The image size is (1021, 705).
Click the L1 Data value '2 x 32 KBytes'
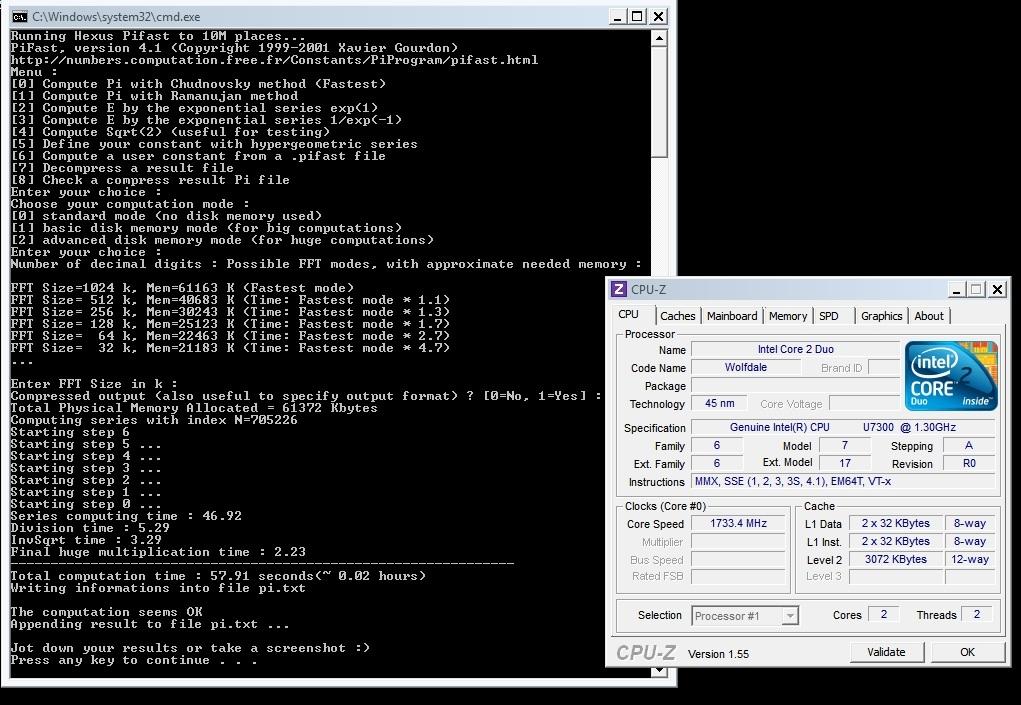pos(895,523)
